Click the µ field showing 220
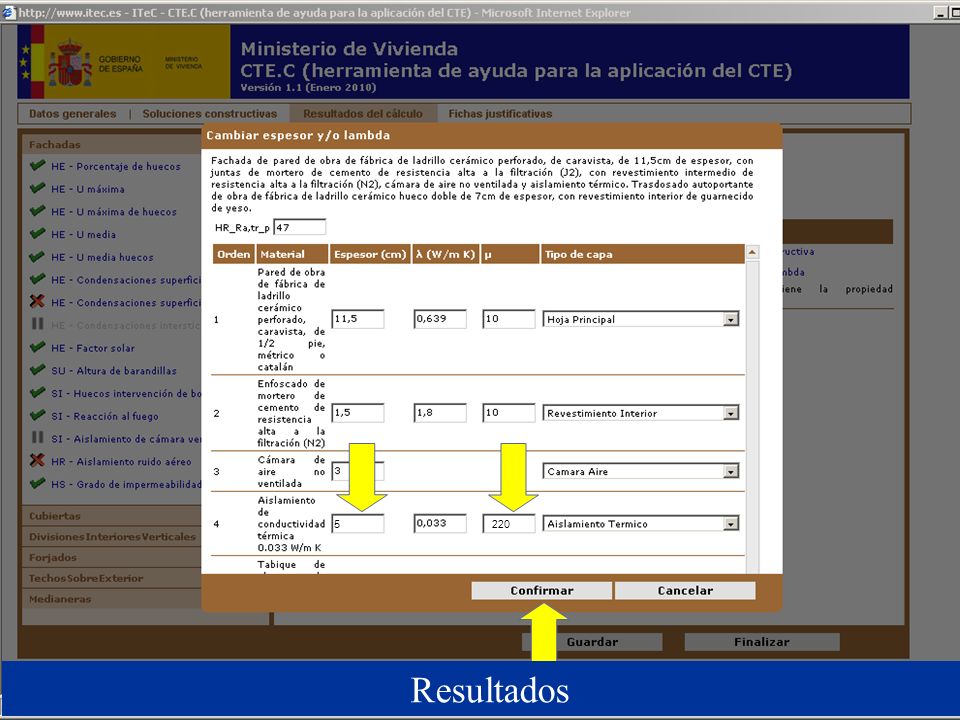 [x=508, y=523]
